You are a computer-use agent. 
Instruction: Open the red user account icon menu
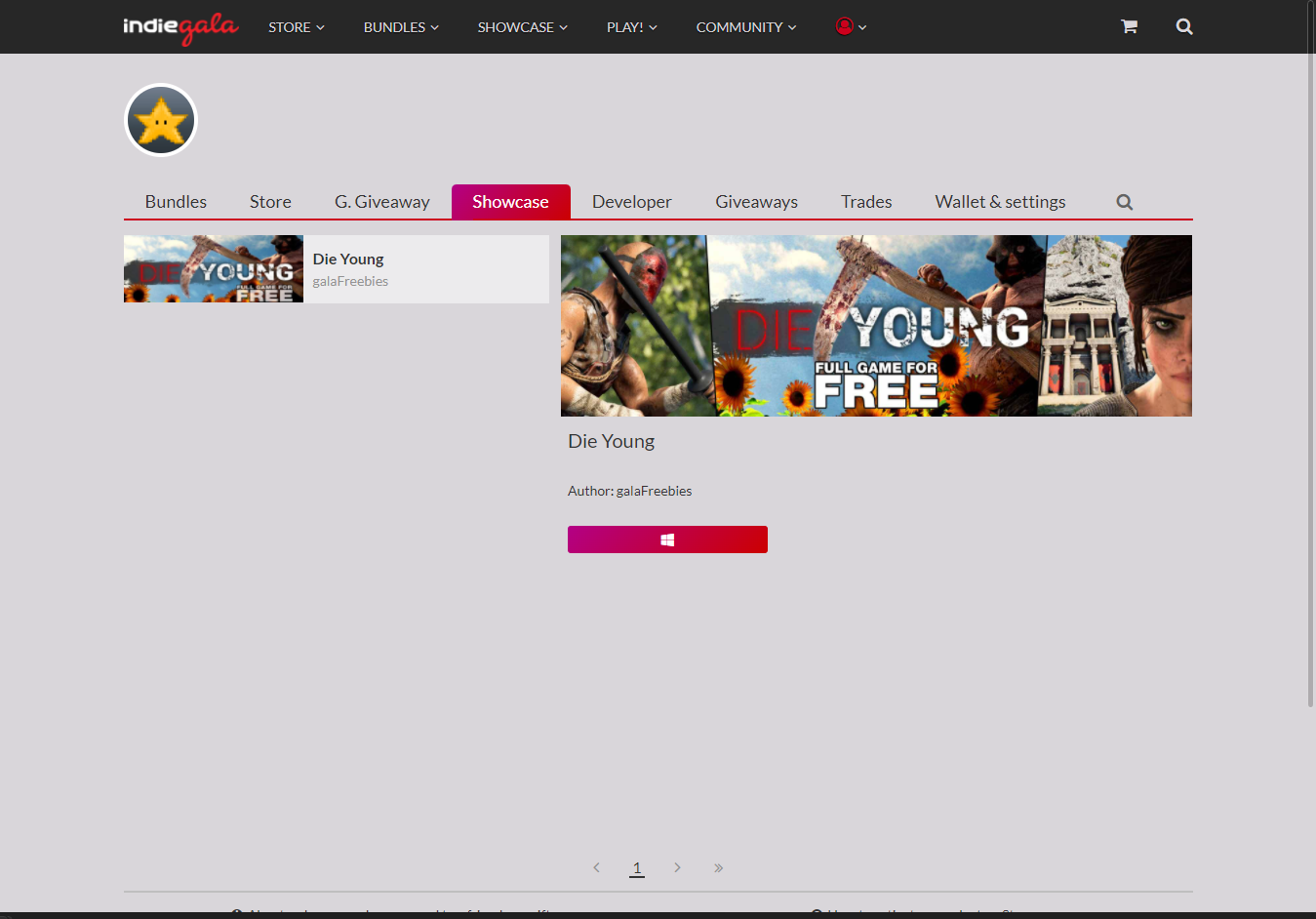851,26
